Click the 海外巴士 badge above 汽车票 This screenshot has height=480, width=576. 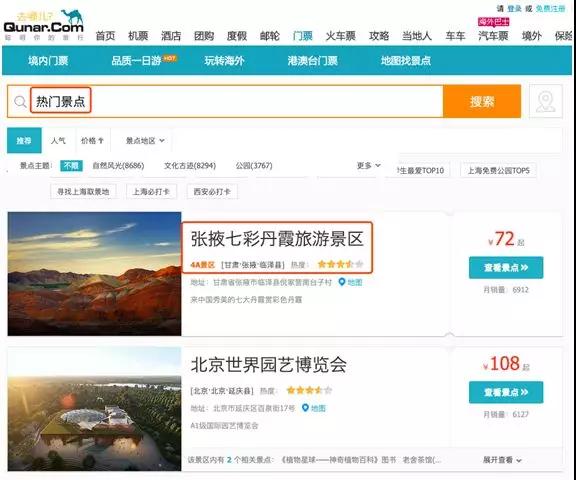point(493,22)
